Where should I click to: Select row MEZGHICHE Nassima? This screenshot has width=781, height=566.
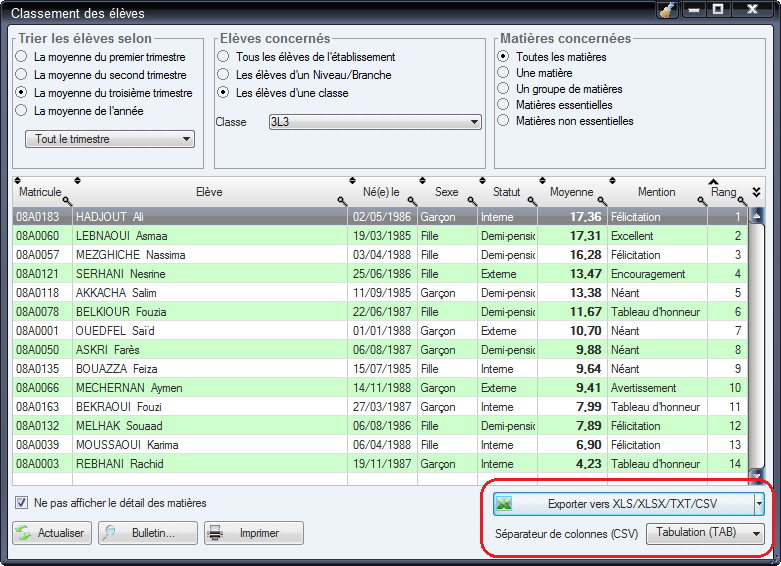pyautogui.click(x=380, y=255)
